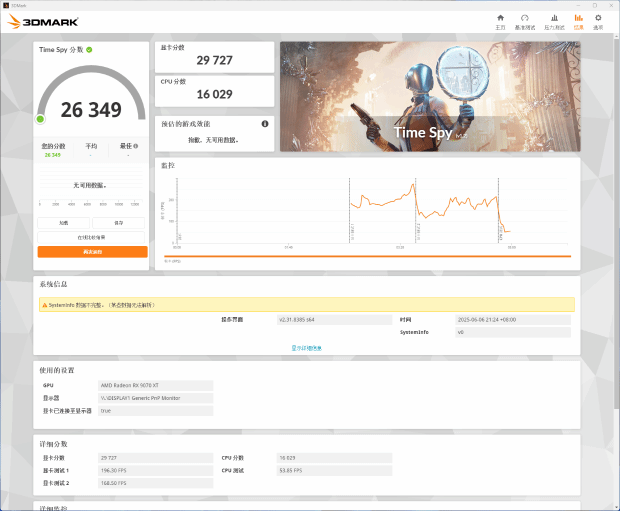Click the timestamp 2025-06-06 21:24 +08:00
This screenshot has height=511, width=620.
click(513, 320)
